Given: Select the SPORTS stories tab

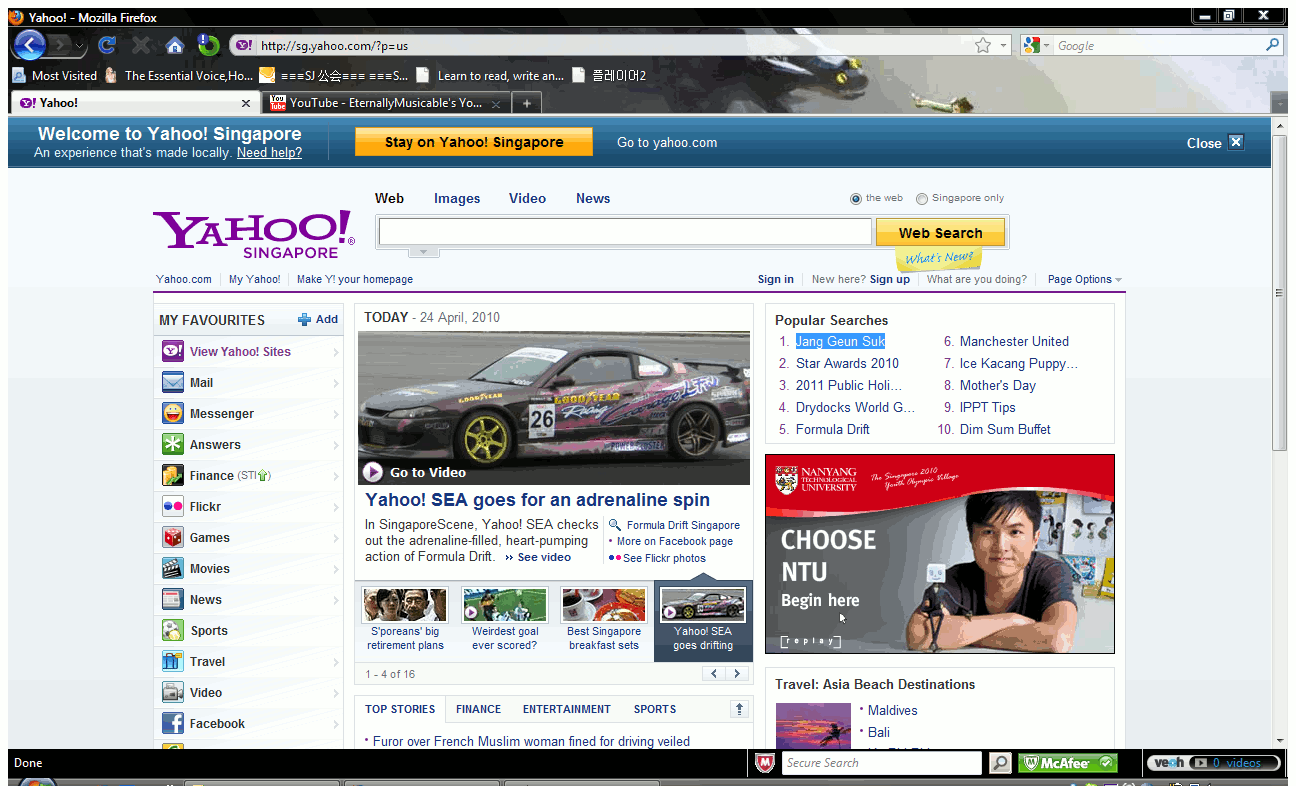Looking at the screenshot, I should pyautogui.click(x=655, y=709).
